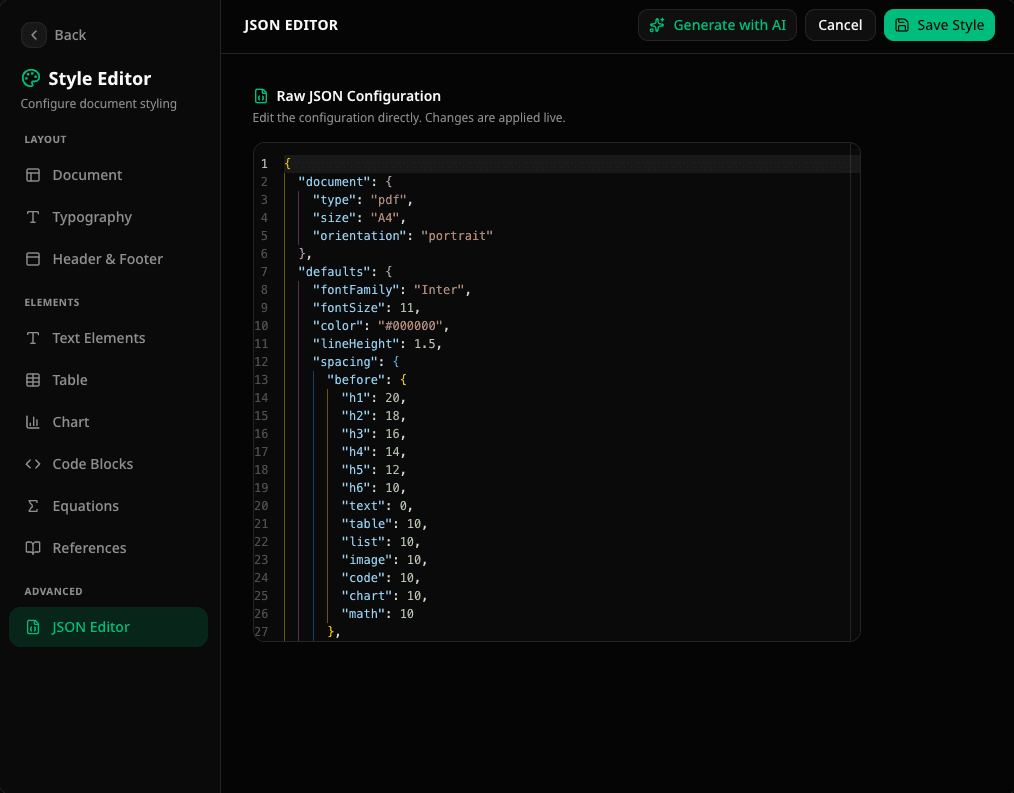
Task: Click the sparkle icon on Generate with AI
Action: pyautogui.click(x=657, y=25)
